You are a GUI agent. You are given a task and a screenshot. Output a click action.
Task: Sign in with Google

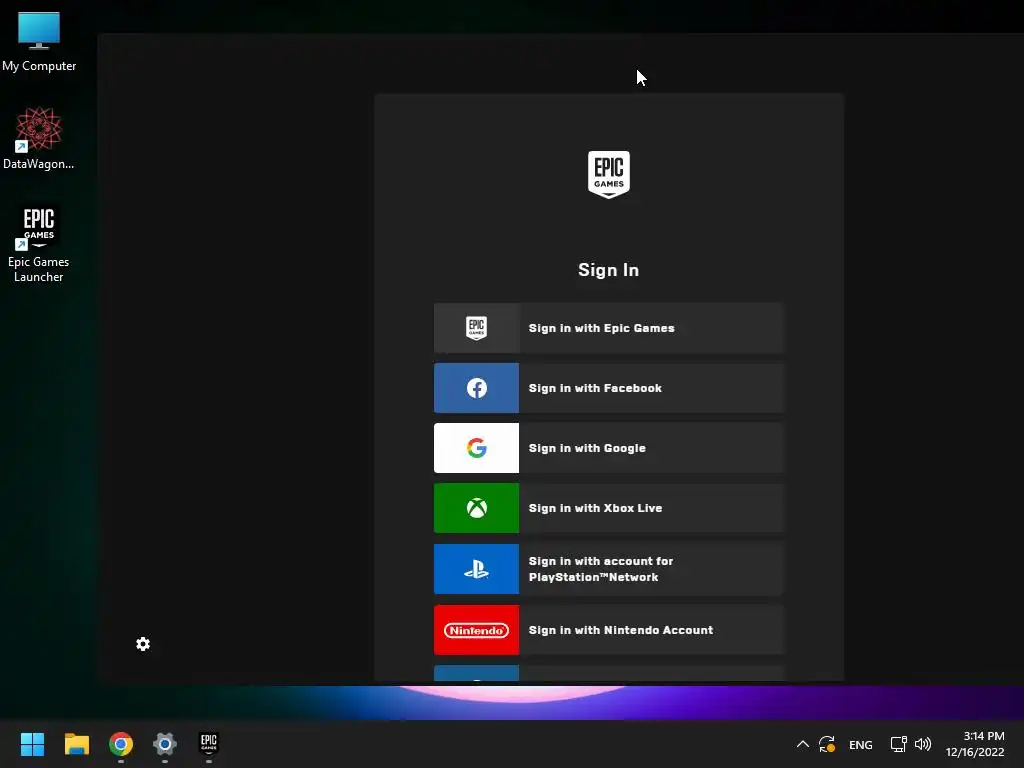pyautogui.click(x=608, y=448)
